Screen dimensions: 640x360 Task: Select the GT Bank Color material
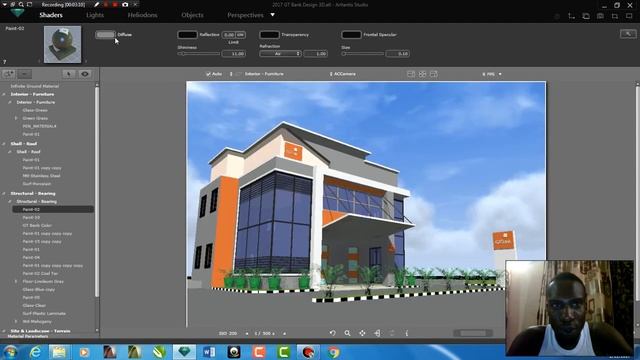pos(37,225)
